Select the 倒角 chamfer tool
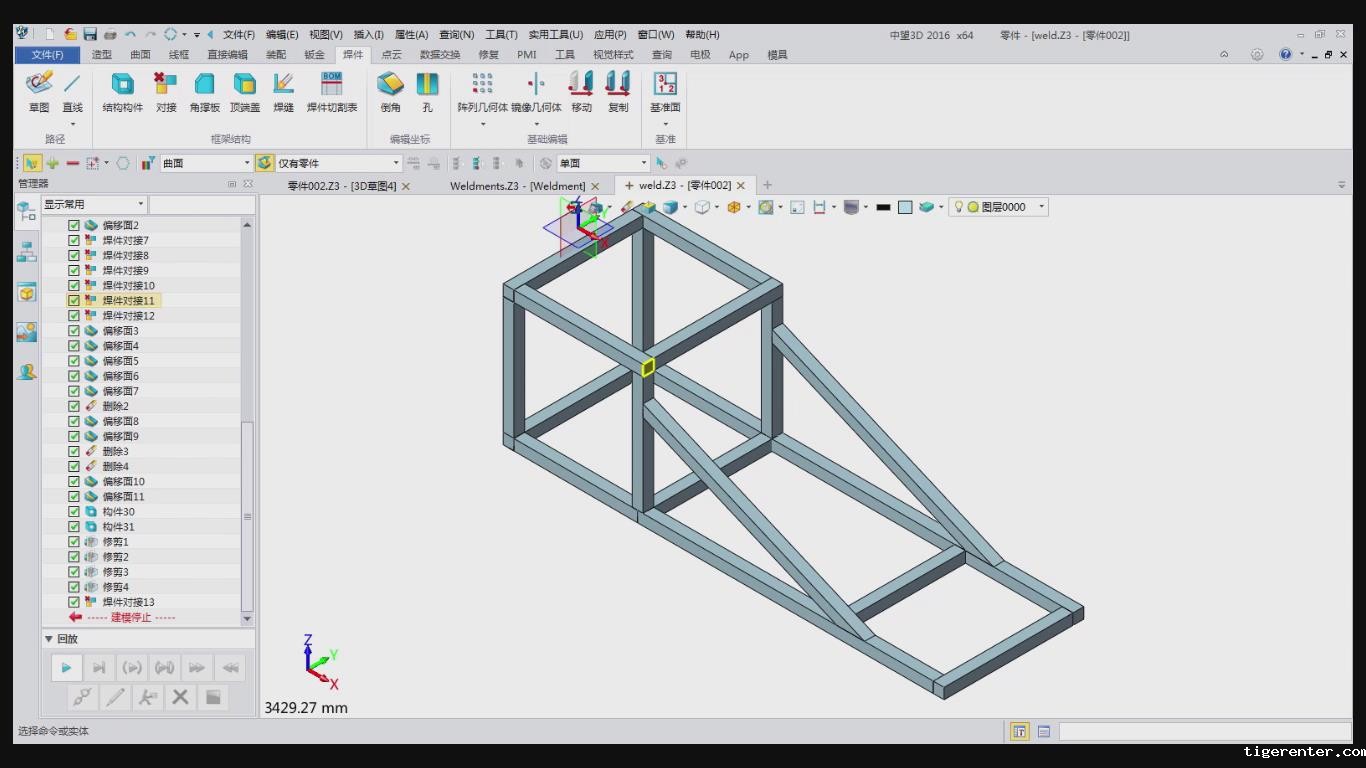Screen dimensions: 1366x768 click(390, 91)
